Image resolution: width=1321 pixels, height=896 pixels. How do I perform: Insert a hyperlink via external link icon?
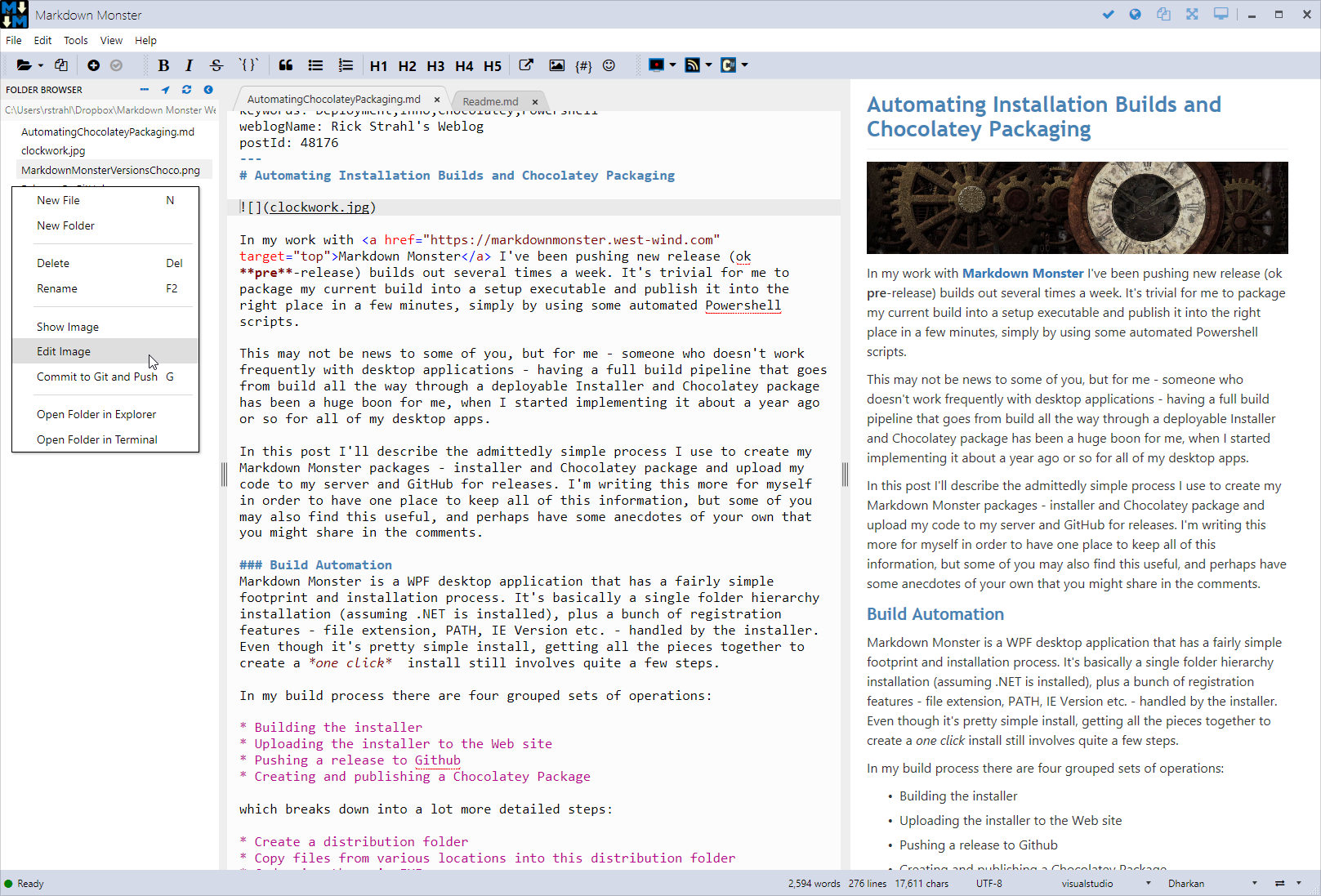526,65
